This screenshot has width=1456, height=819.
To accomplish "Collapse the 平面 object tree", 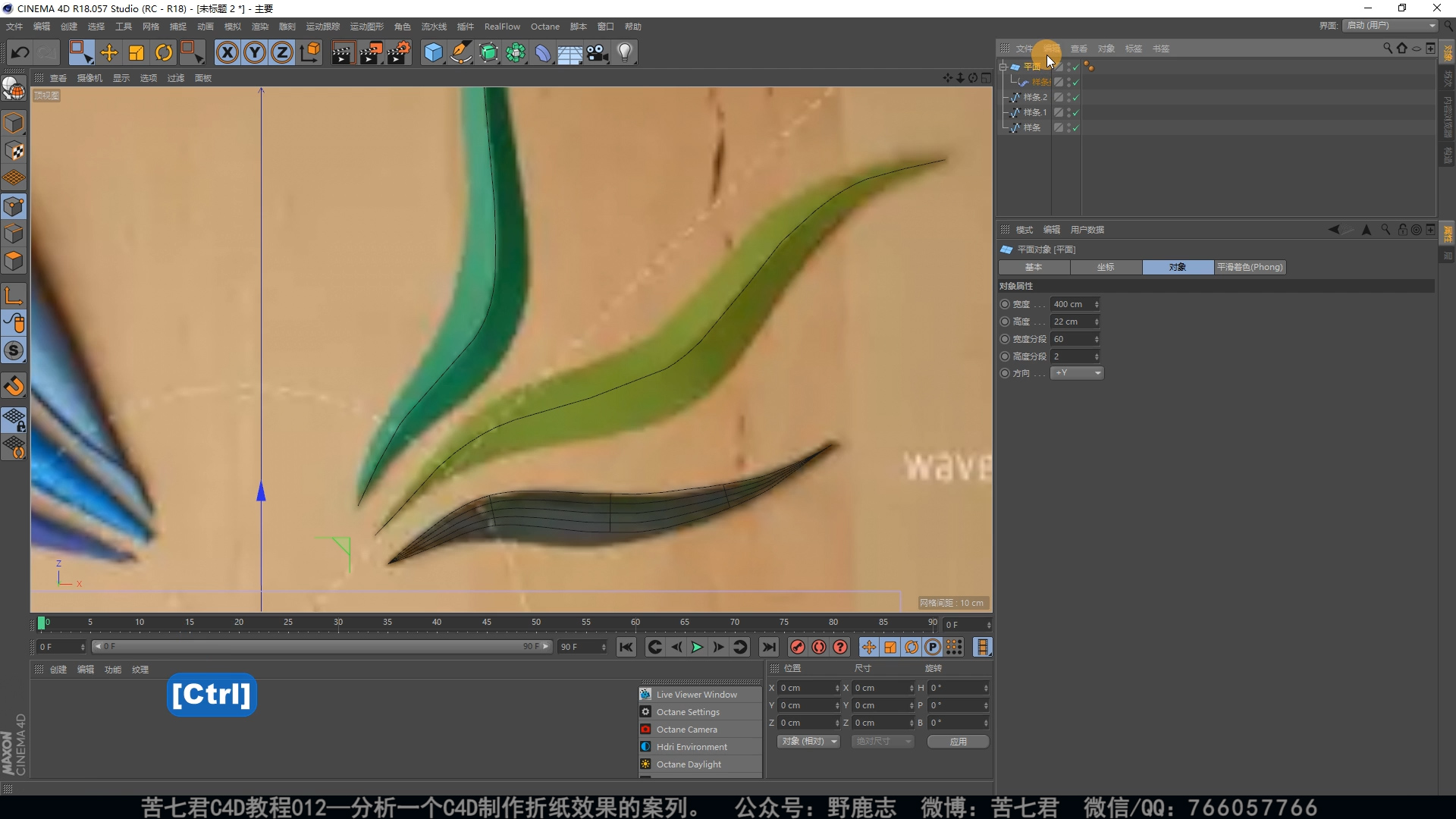I will [1003, 67].
